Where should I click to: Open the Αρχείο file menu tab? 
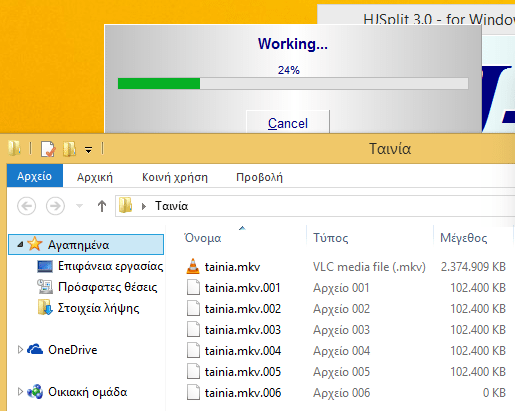pos(35,176)
